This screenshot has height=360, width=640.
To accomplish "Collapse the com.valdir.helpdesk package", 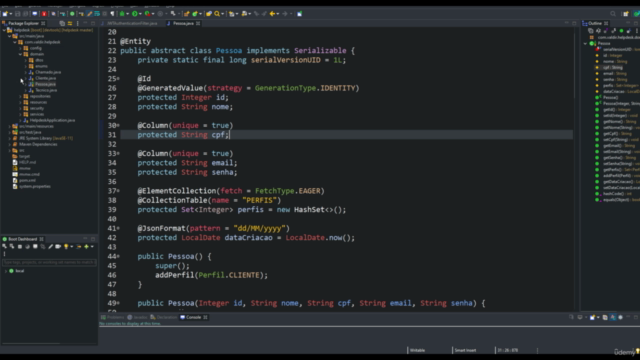I will click(15, 42).
